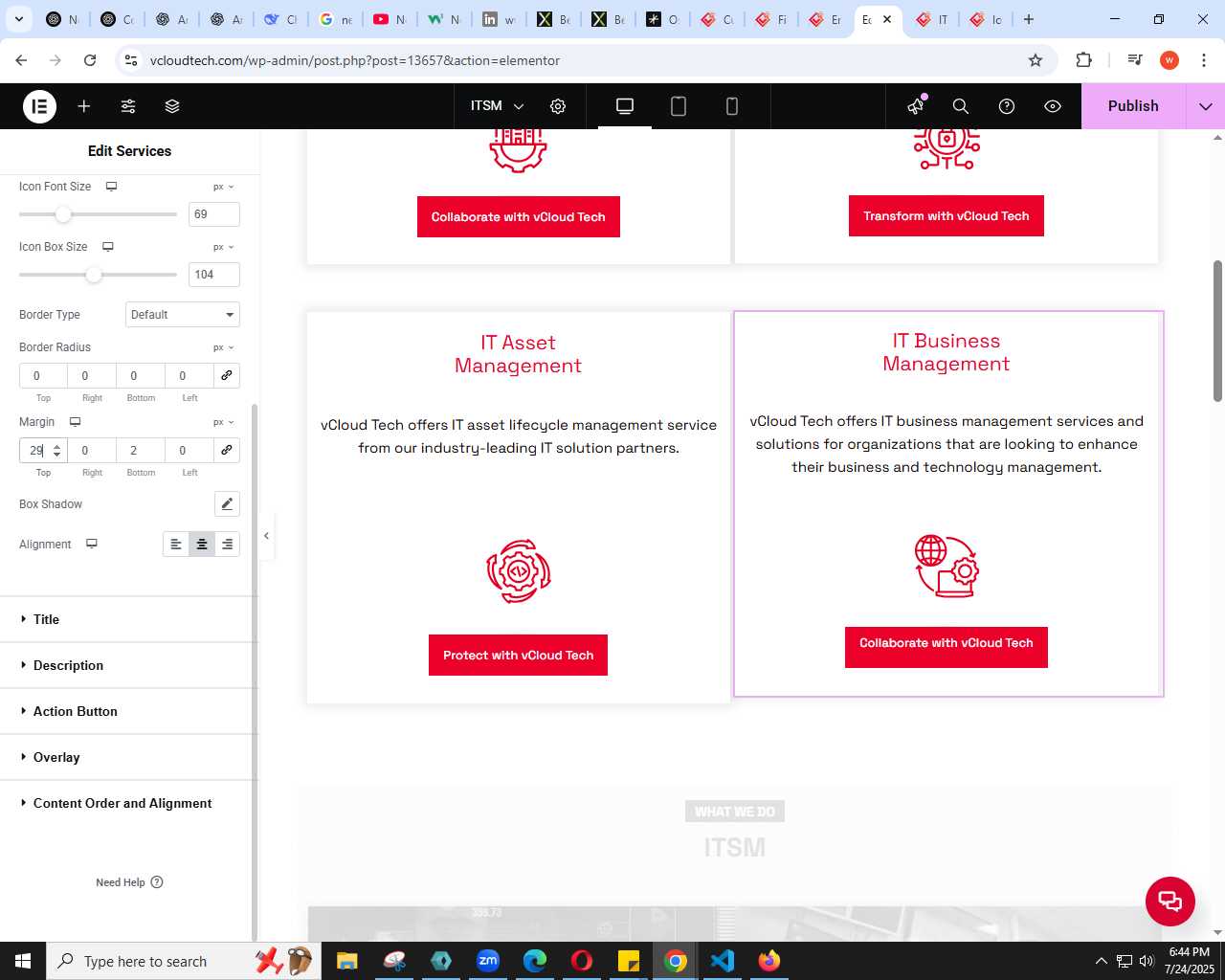This screenshot has width=1225, height=980.
Task: Adjust the Icon Box Size slider
Action: (x=93, y=275)
